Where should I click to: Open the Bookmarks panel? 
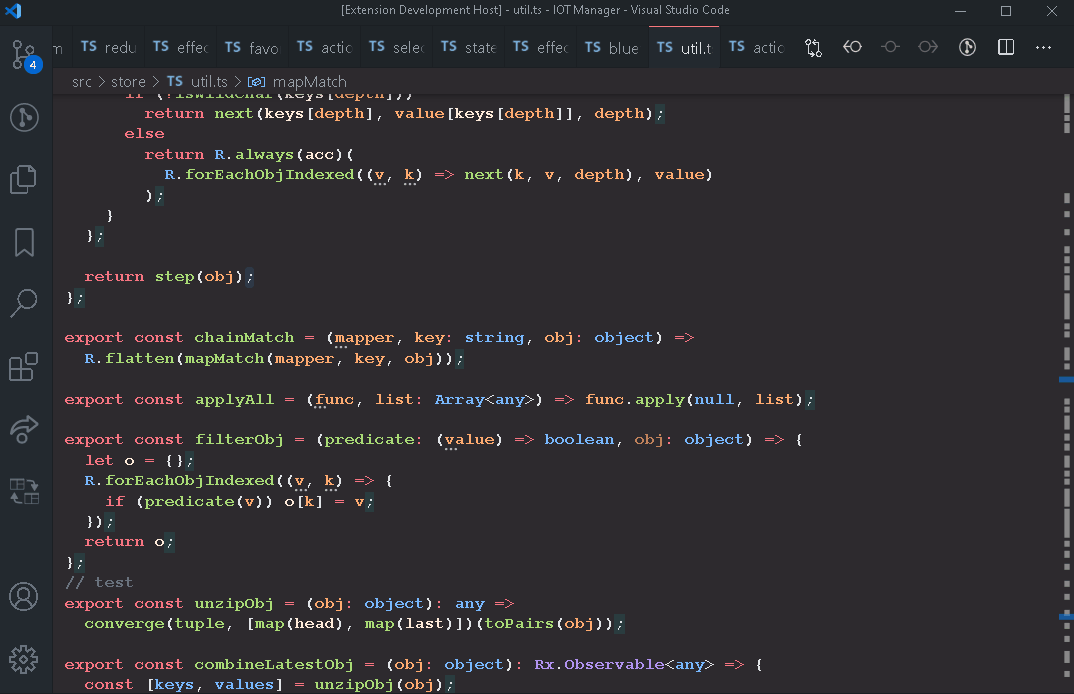24,242
